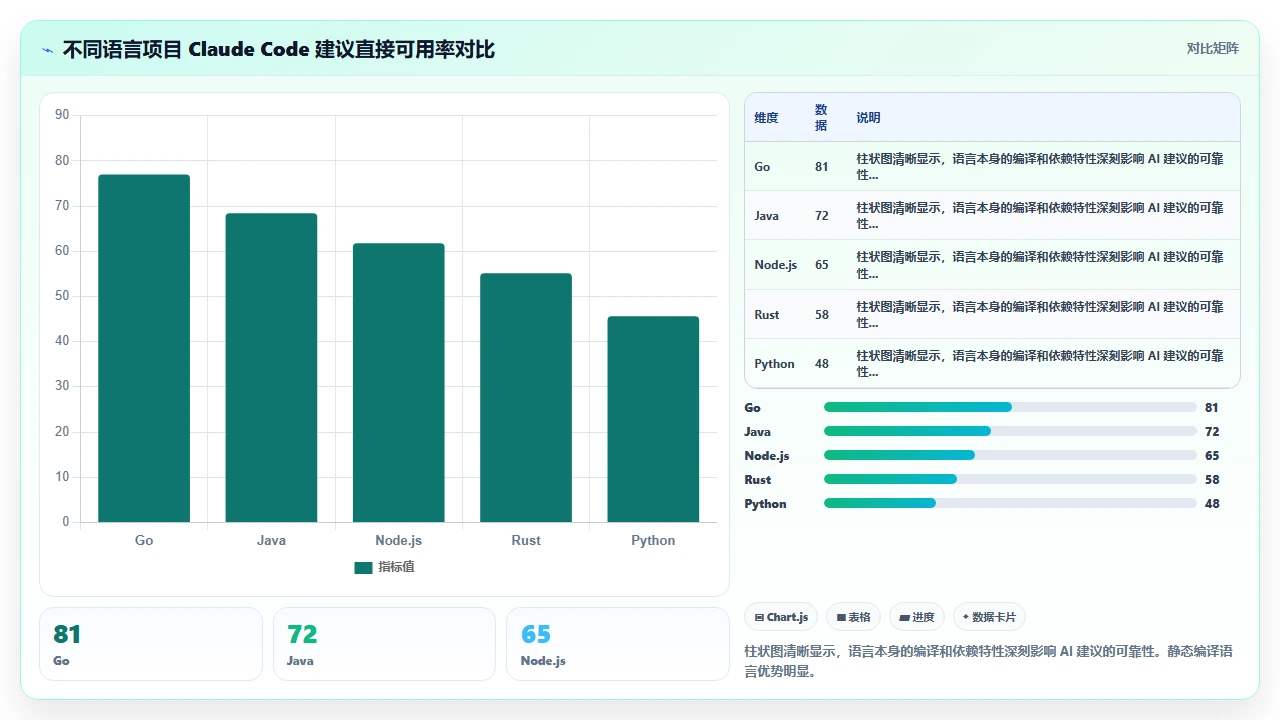Click the Node.js x-axis label

pyautogui.click(x=398, y=540)
